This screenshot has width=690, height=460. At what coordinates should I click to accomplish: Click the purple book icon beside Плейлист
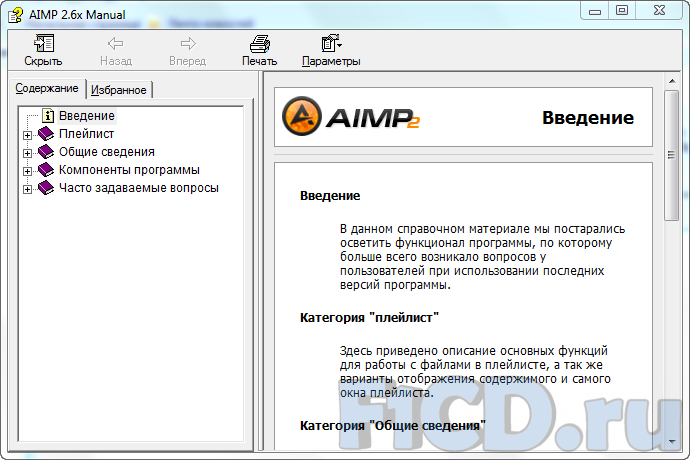pyautogui.click(x=46, y=134)
